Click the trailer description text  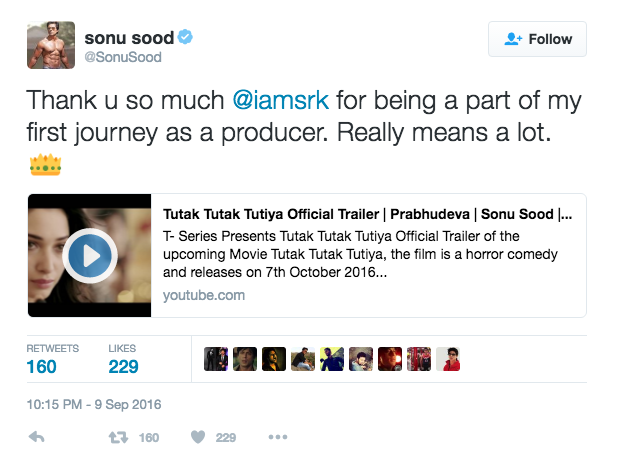coord(360,254)
